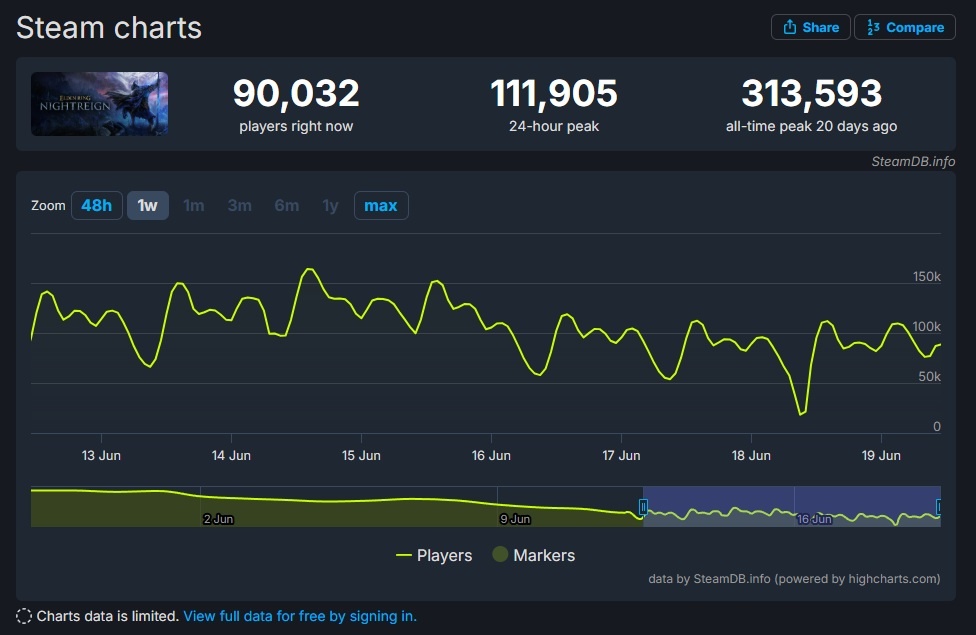Click the 90,032 players right now figure
Viewport: 976px width, 635px height.
[x=296, y=93]
